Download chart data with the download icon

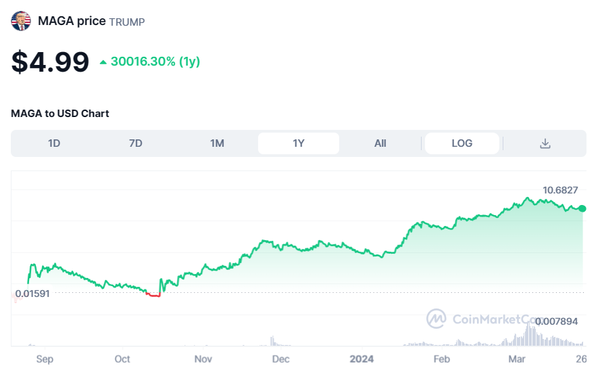pyautogui.click(x=545, y=143)
